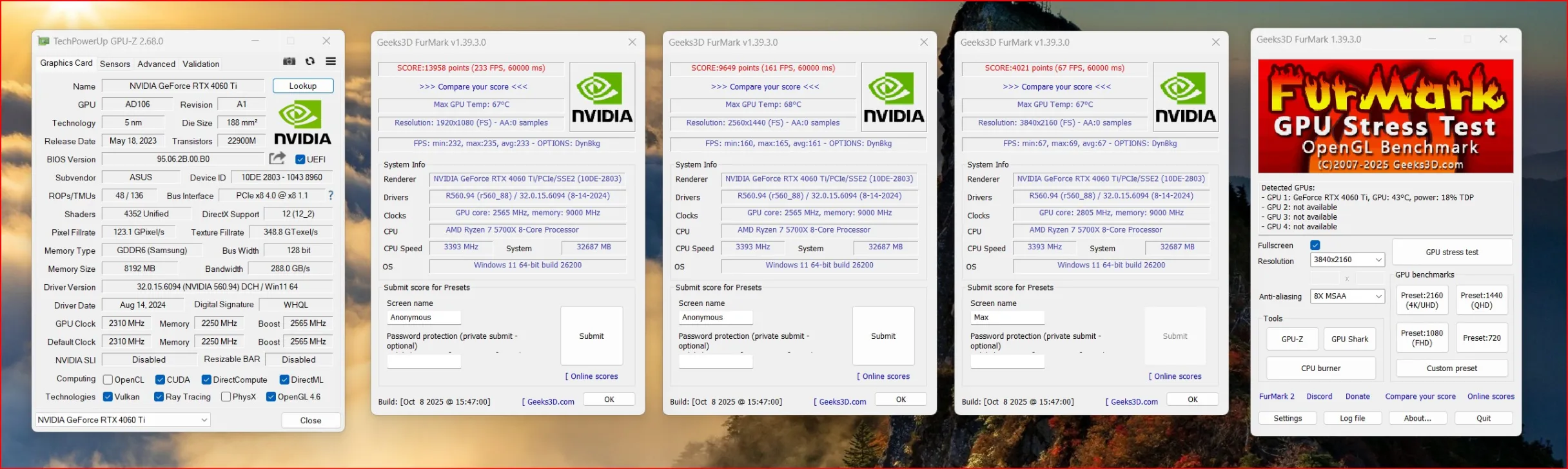Open the Advanced tab in GPU-Z
The height and width of the screenshot is (469, 1568).
[156, 64]
